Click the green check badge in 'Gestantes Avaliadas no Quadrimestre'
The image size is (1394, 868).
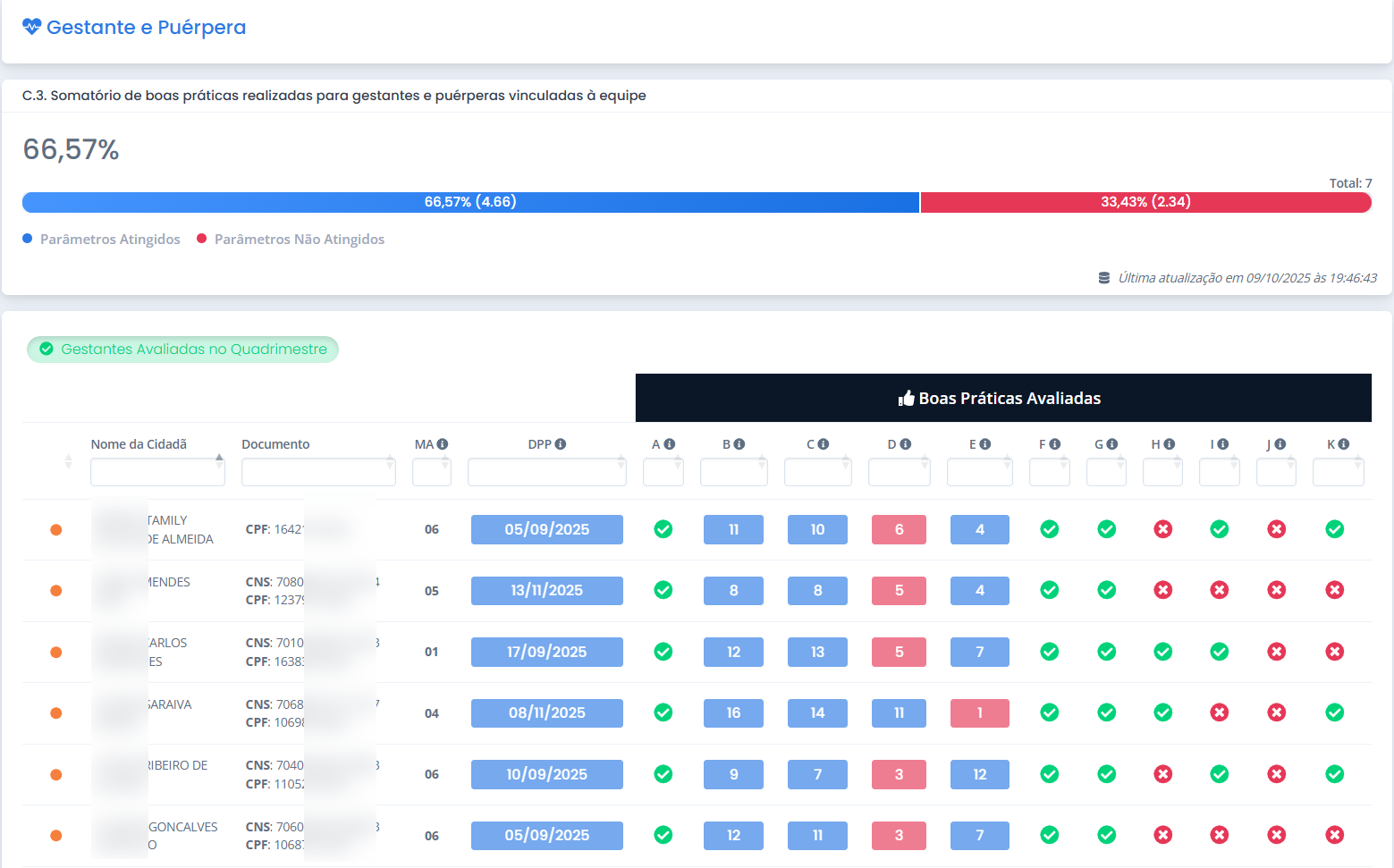46,349
